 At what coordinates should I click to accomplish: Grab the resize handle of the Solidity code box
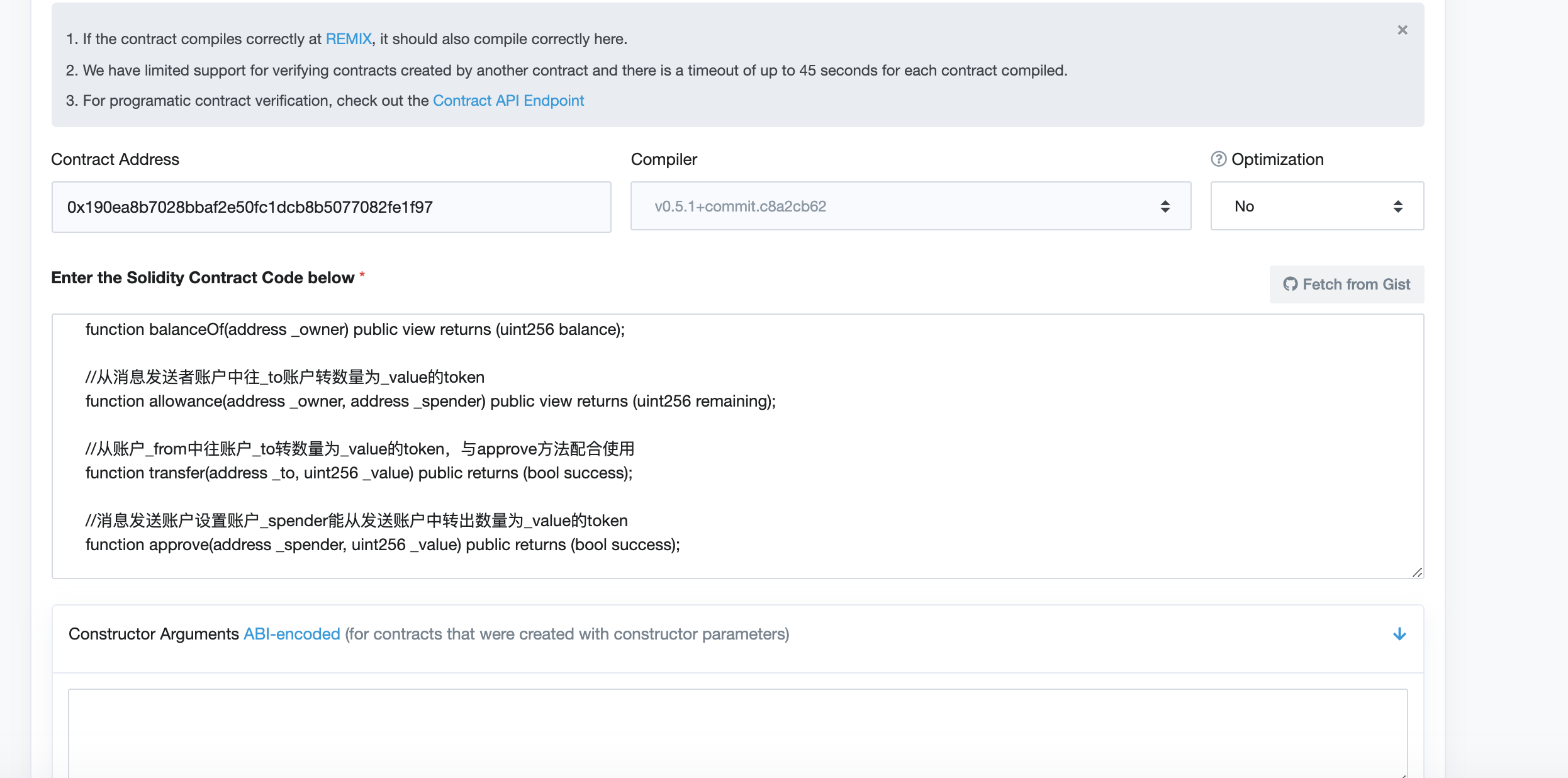[1417, 572]
